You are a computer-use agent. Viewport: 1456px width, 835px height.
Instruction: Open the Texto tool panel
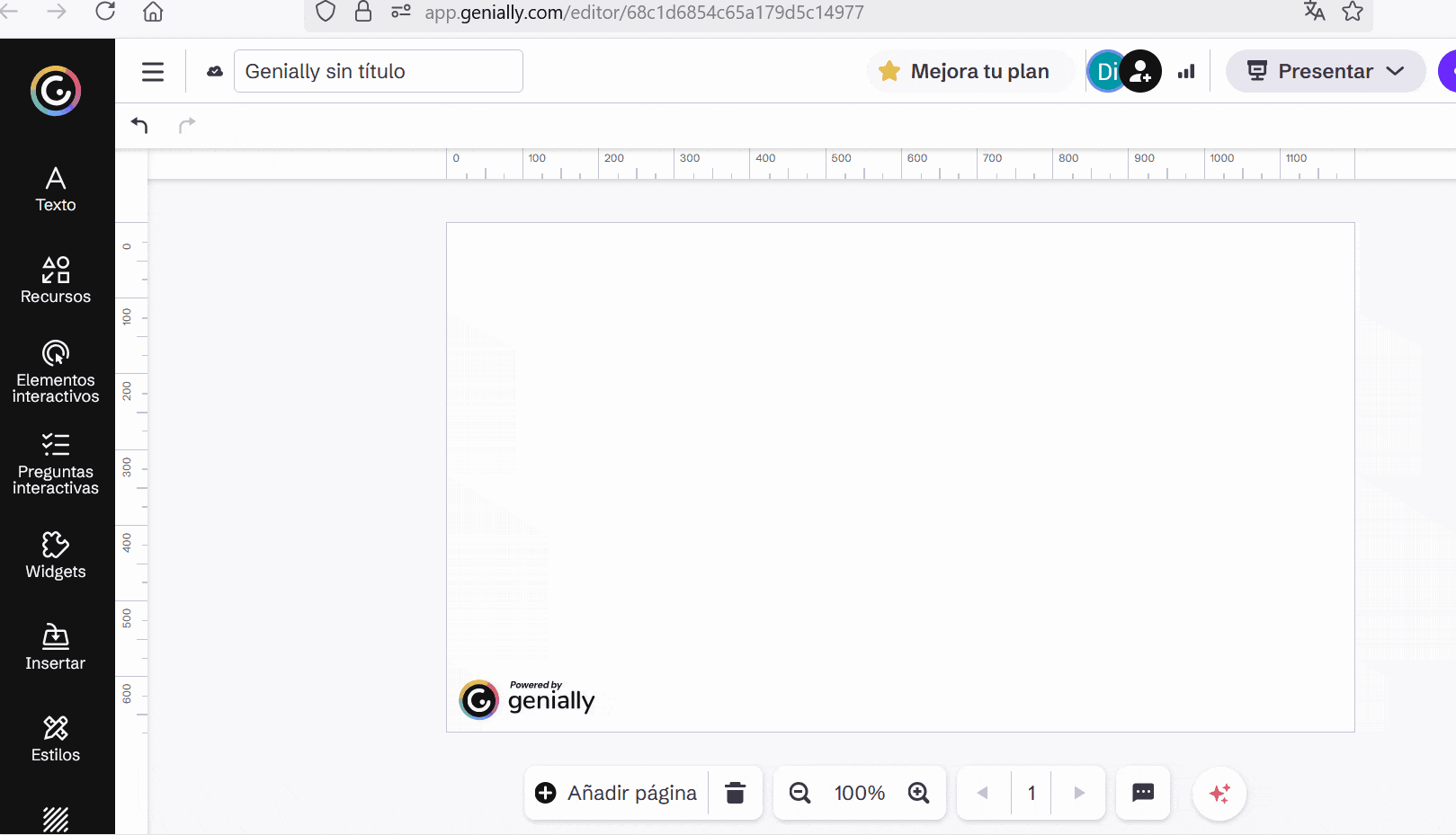[56, 190]
